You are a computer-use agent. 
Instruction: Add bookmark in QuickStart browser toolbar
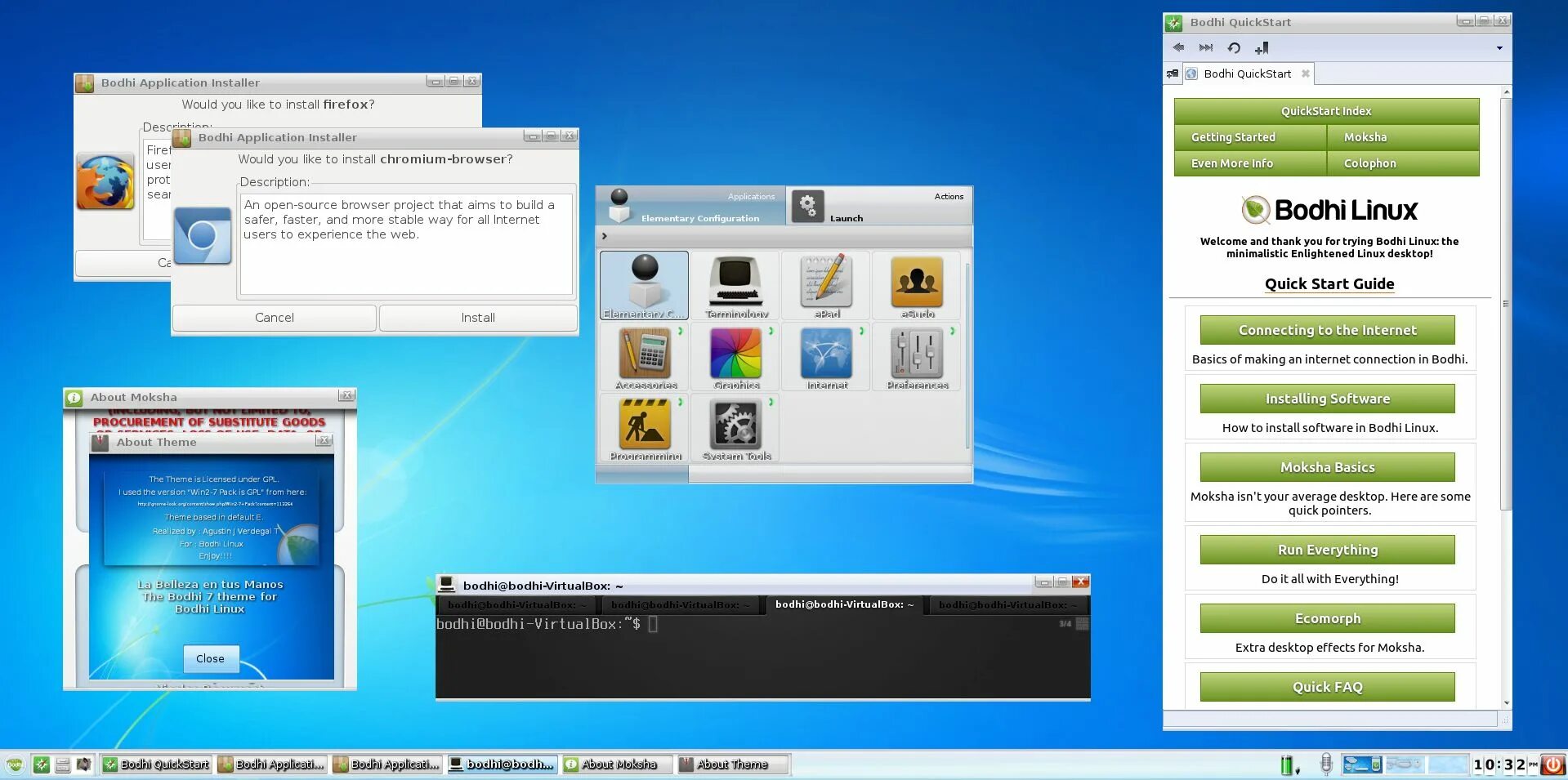tap(1262, 47)
